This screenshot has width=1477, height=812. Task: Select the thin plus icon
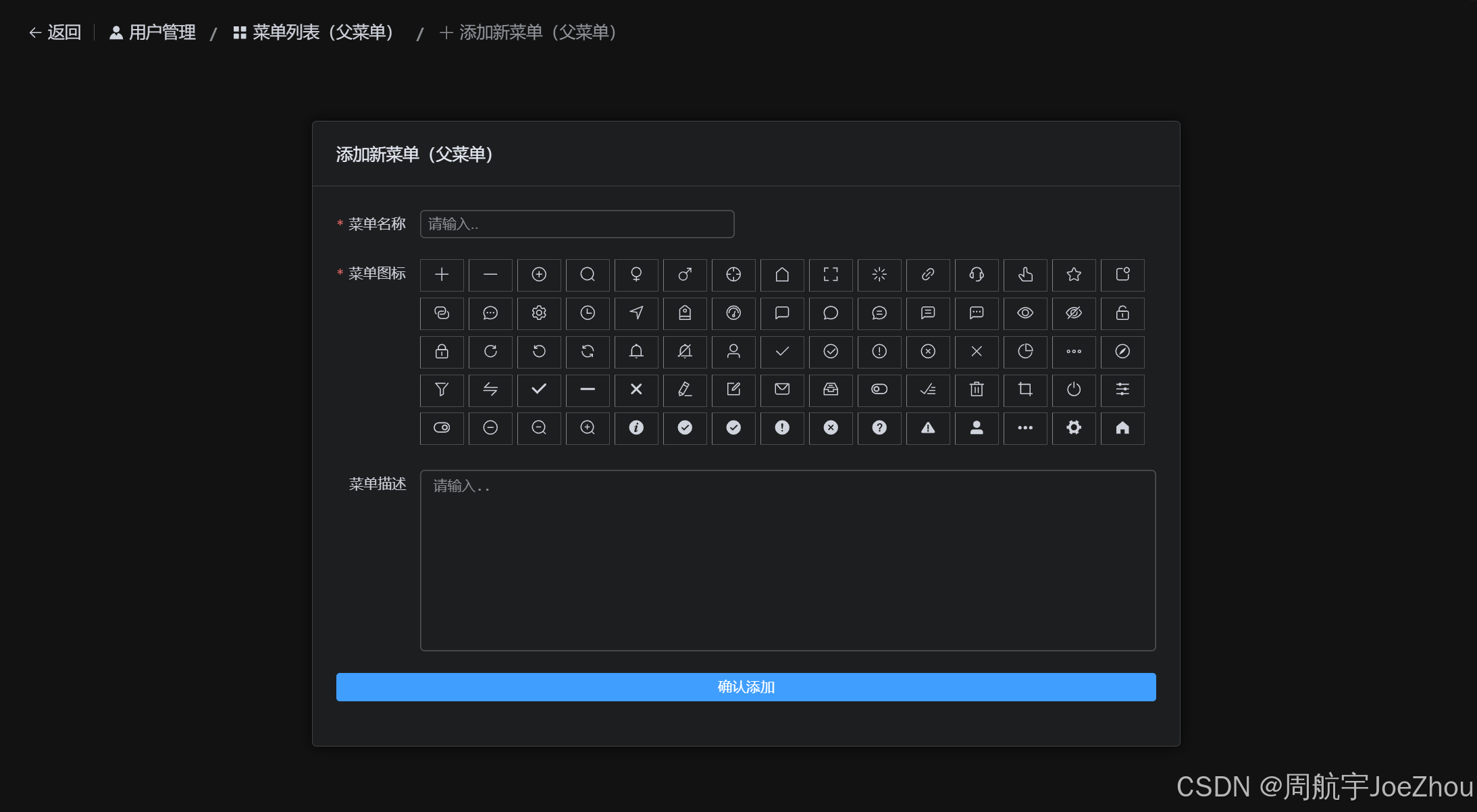coord(442,275)
